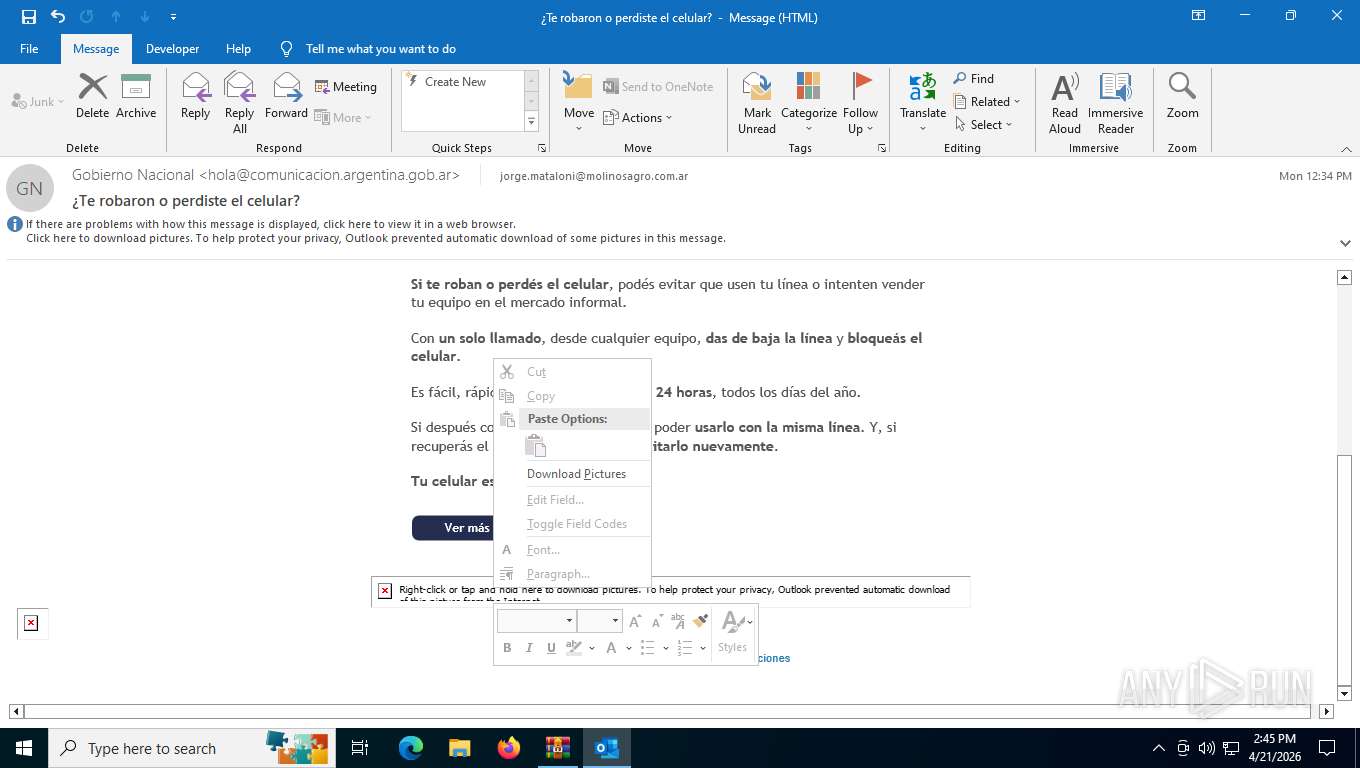This screenshot has height=768, width=1360.
Task: Open Immersive Reader
Action: coord(1116,102)
